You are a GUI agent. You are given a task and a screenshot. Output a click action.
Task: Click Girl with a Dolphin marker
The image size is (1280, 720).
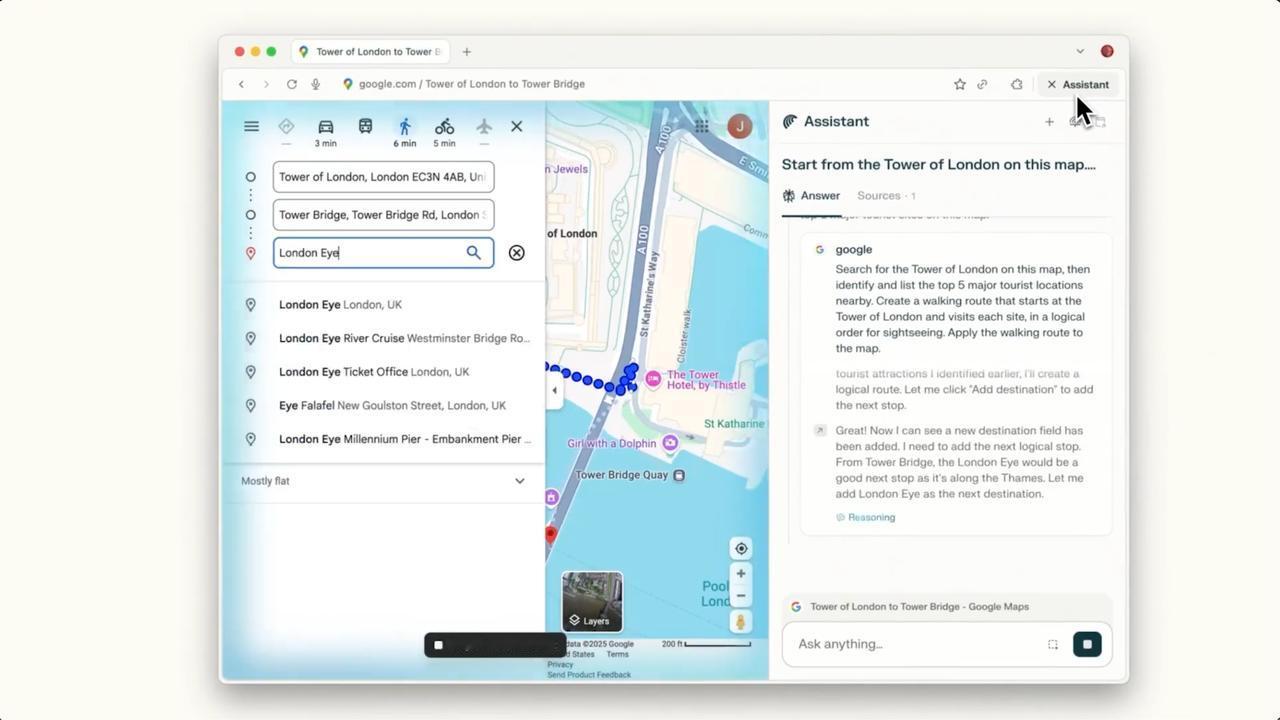(670, 443)
